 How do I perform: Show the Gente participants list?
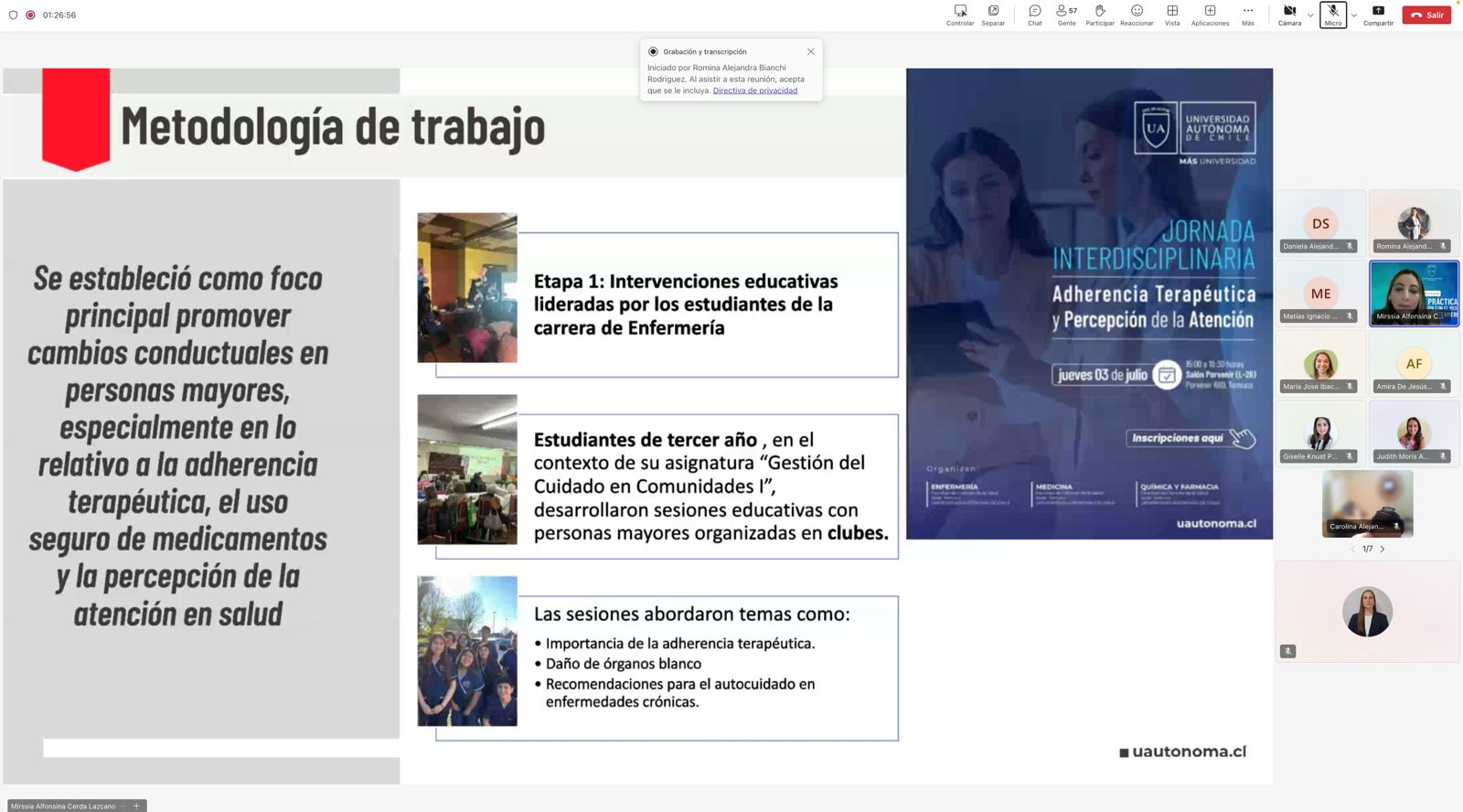pos(1066,15)
